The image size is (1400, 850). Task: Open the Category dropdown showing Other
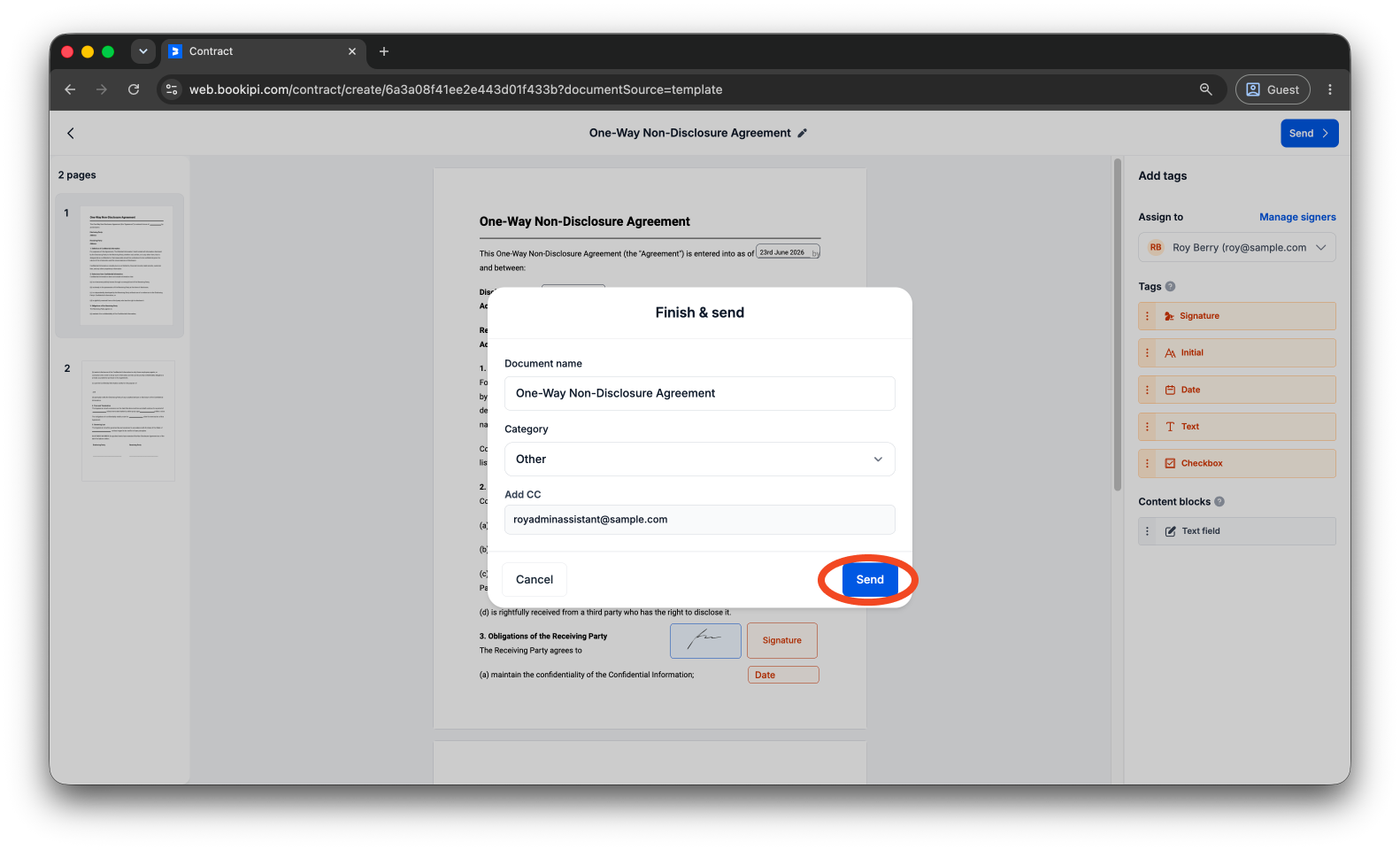(699, 459)
